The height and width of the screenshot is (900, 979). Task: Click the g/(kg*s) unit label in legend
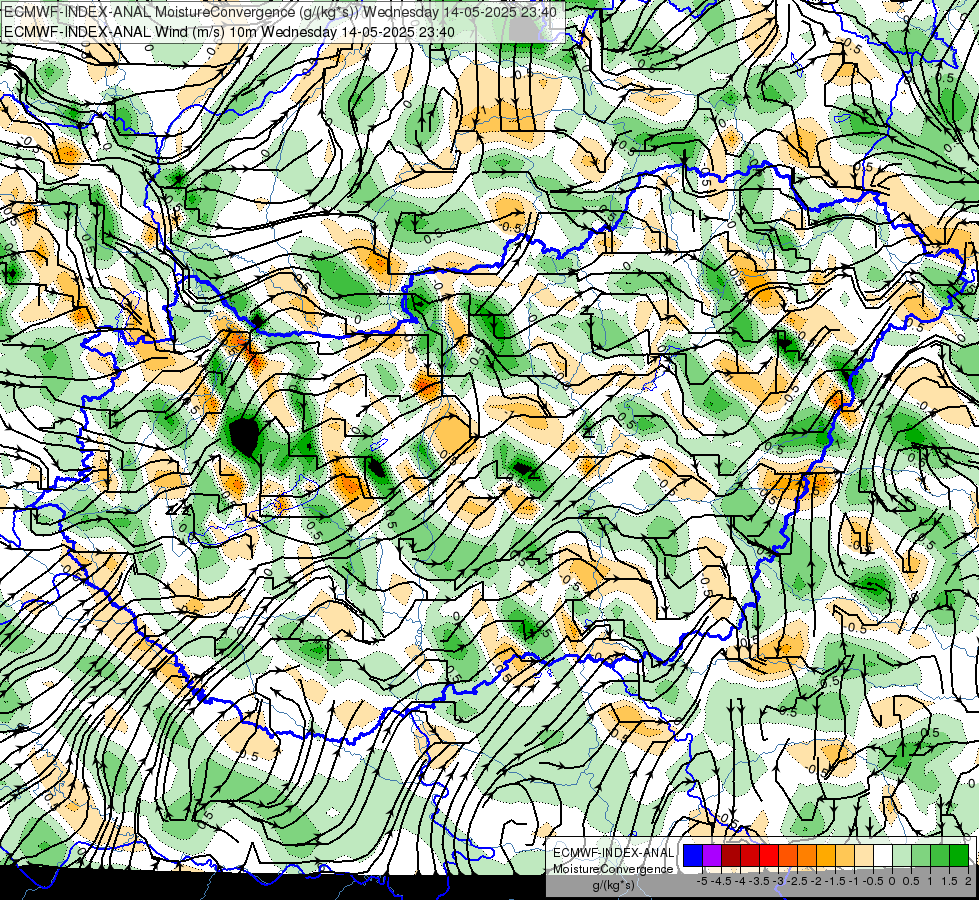[614, 886]
